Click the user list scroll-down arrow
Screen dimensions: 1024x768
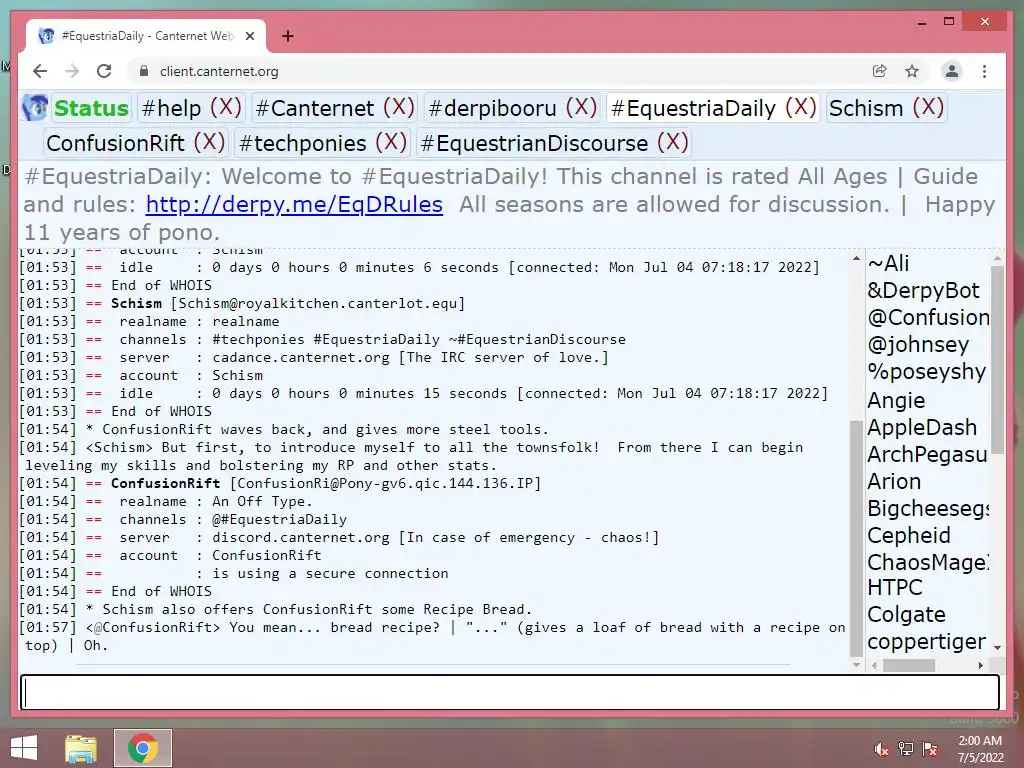tap(997, 647)
